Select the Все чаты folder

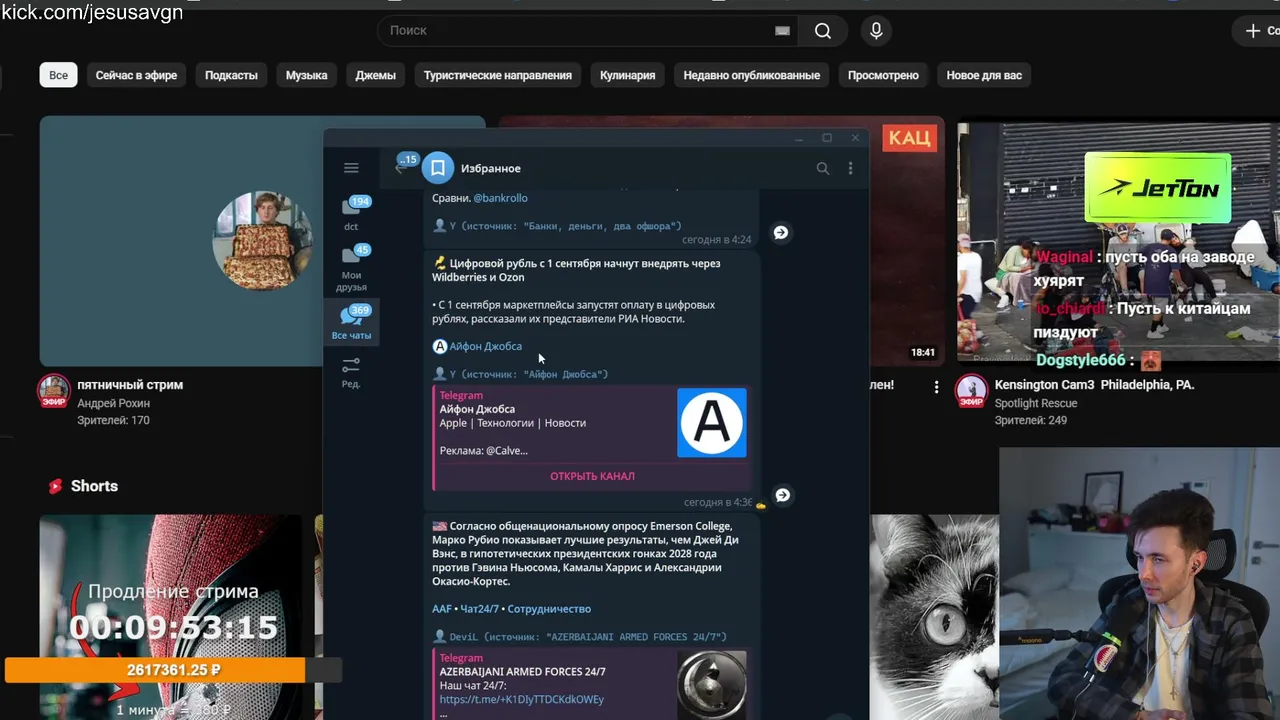(x=351, y=323)
